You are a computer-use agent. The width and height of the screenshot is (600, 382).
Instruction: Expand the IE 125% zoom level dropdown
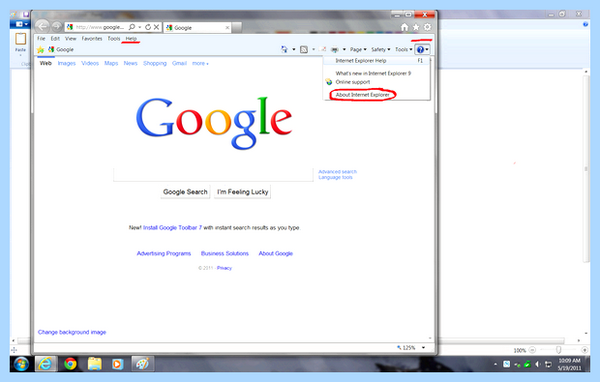point(424,348)
